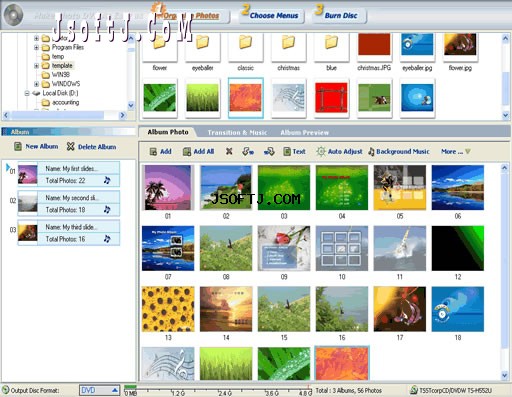
Task: Click New Album button
Action: tap(36, 146)
